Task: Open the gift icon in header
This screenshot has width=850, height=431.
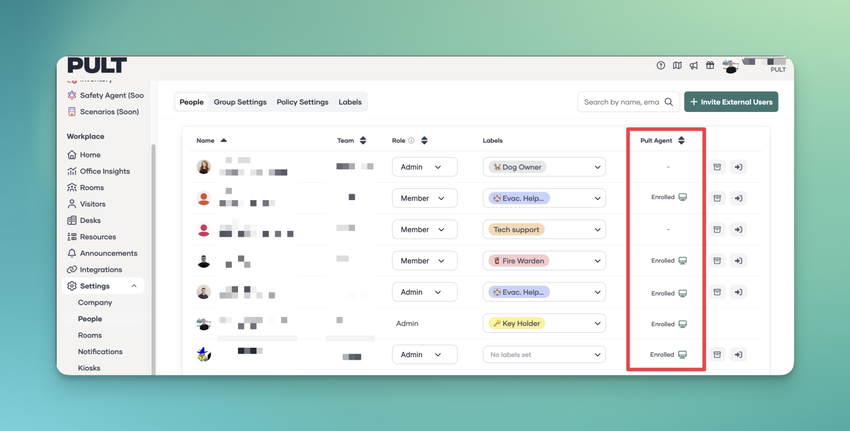Action: (710, 66)
